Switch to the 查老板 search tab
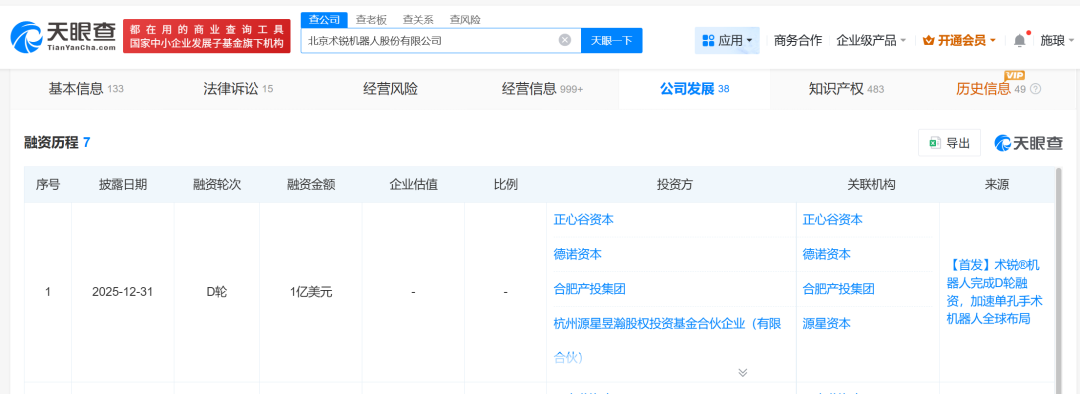This screenshot has width=1080, height=394. click(x=371, y=20)
